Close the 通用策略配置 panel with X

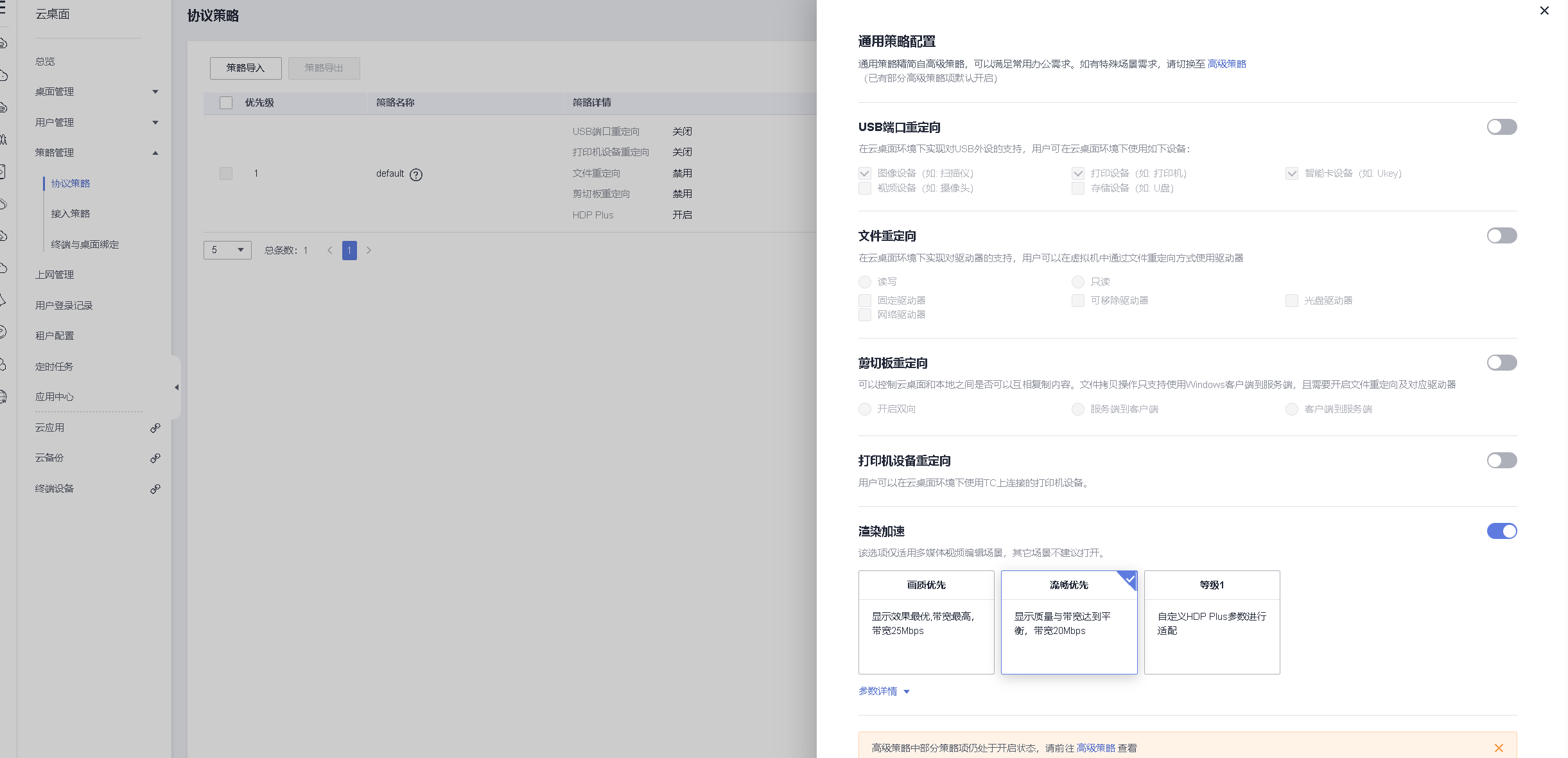tap(1544, 11)
